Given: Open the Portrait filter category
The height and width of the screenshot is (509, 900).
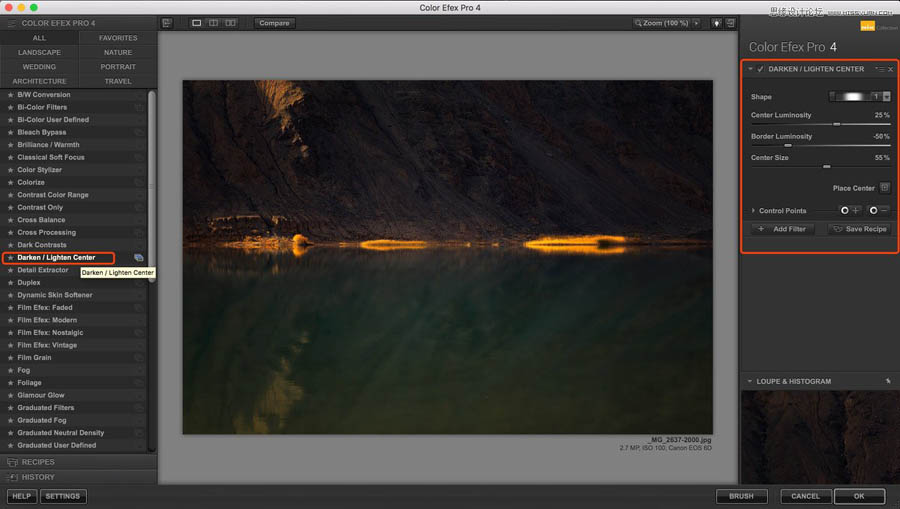Looking at the screenshot, I should [x=118, y=67].
